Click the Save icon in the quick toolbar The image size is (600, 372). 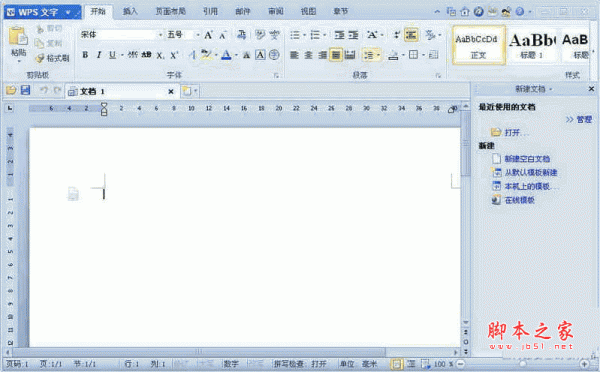pyautogui.click(x=25, y=91)
